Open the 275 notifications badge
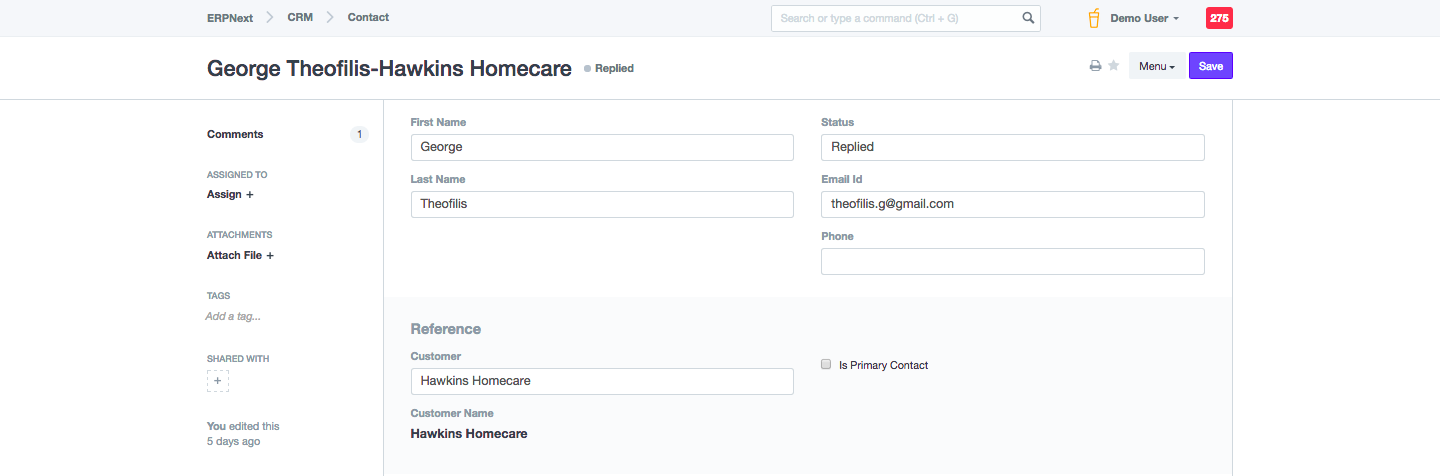This screenshot has height=476, width=1440. click(1219, 18)
